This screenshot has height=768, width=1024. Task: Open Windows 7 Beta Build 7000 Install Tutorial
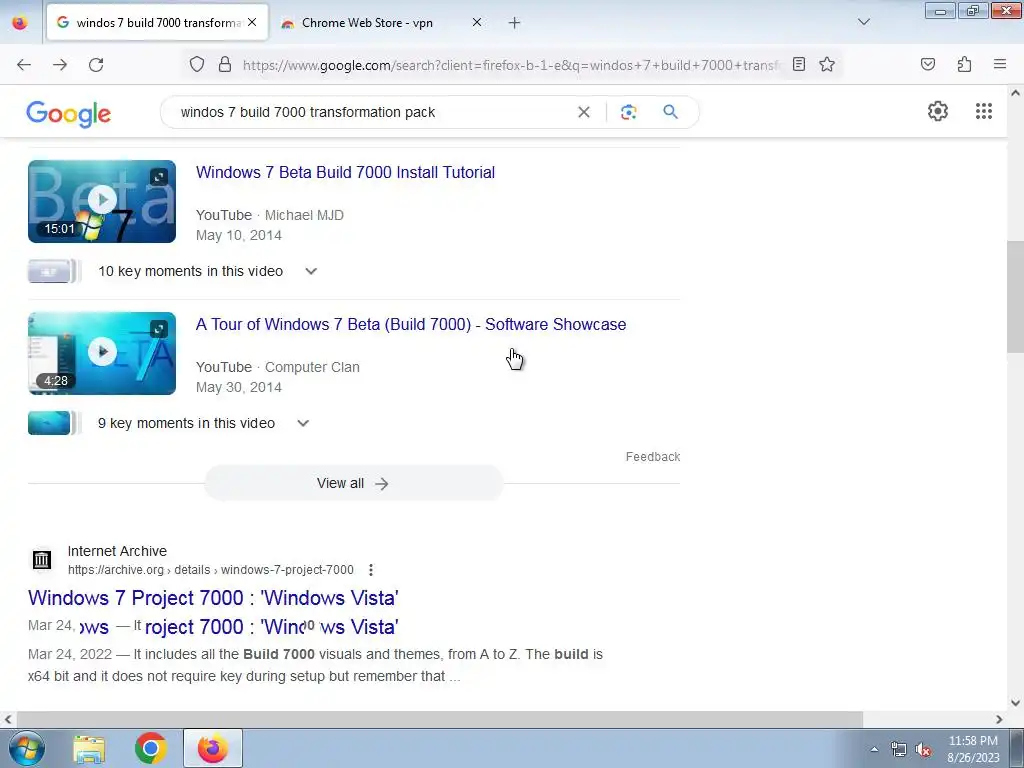click(x=345, y=172)
